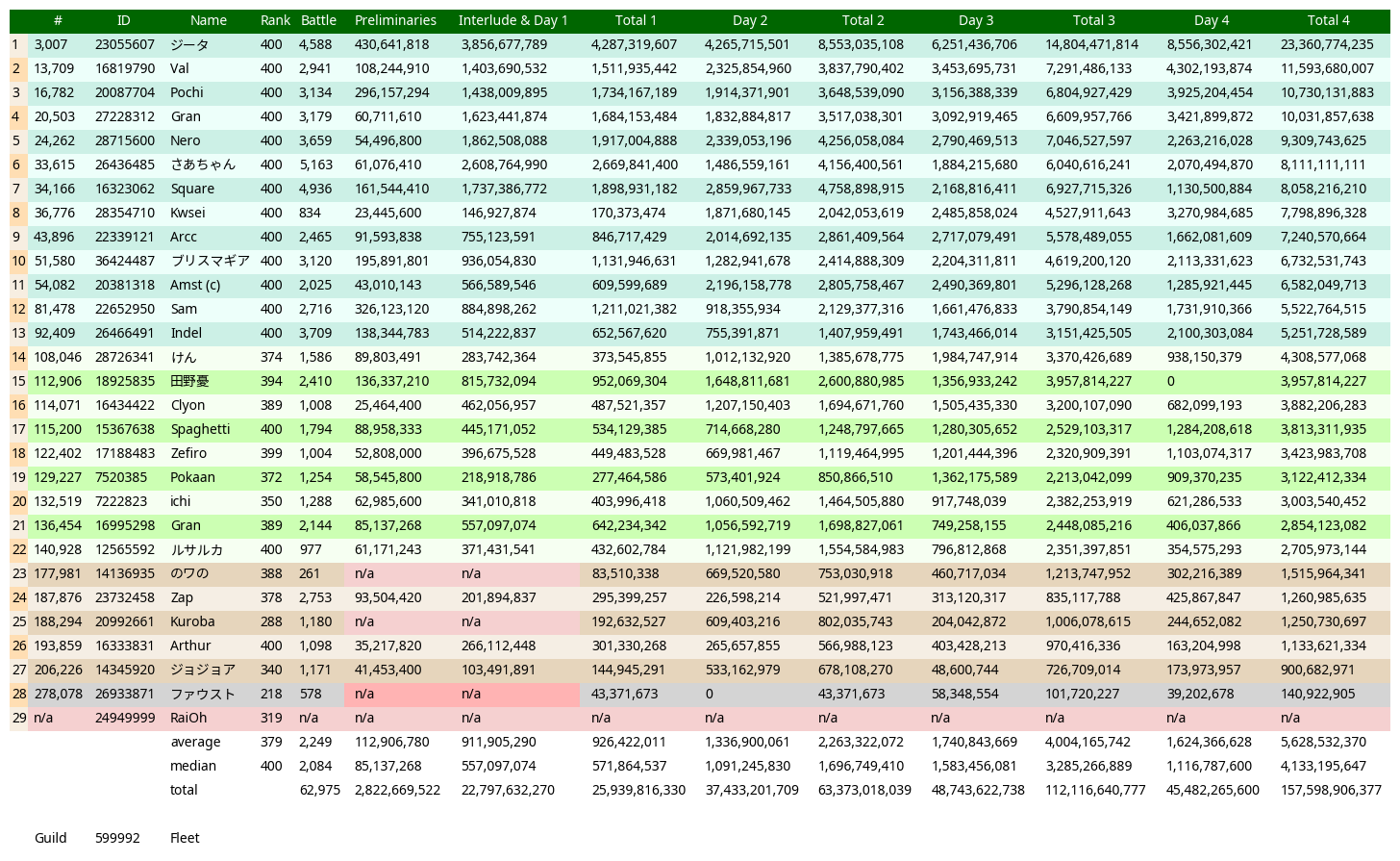Select the name cell "のワの"
The width and height of the screenshot is (1400, 861).
189,573
